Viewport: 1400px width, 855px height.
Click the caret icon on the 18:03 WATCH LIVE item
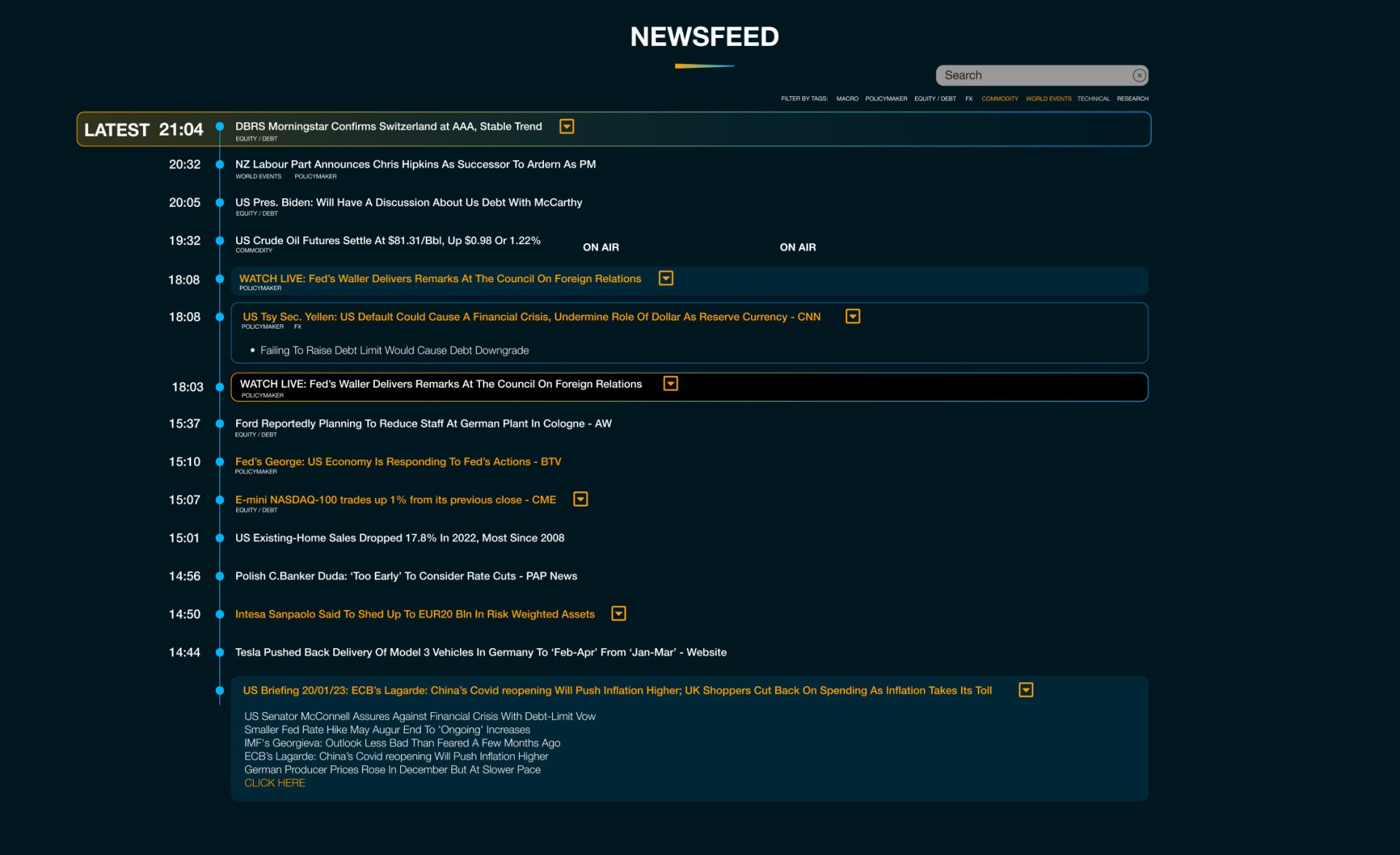[x=670, y=383]
